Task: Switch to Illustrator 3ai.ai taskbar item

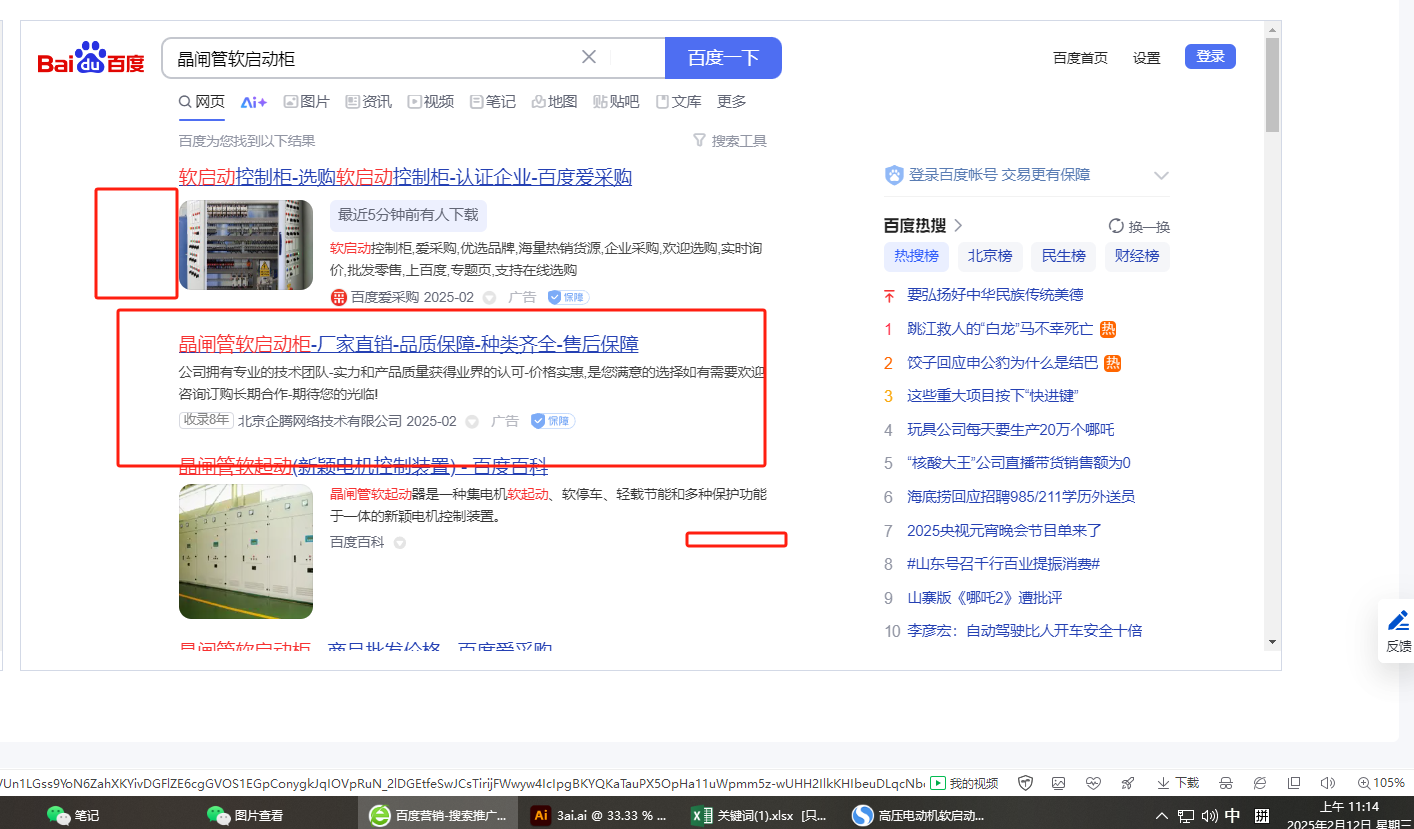Action: click(598, 815)
